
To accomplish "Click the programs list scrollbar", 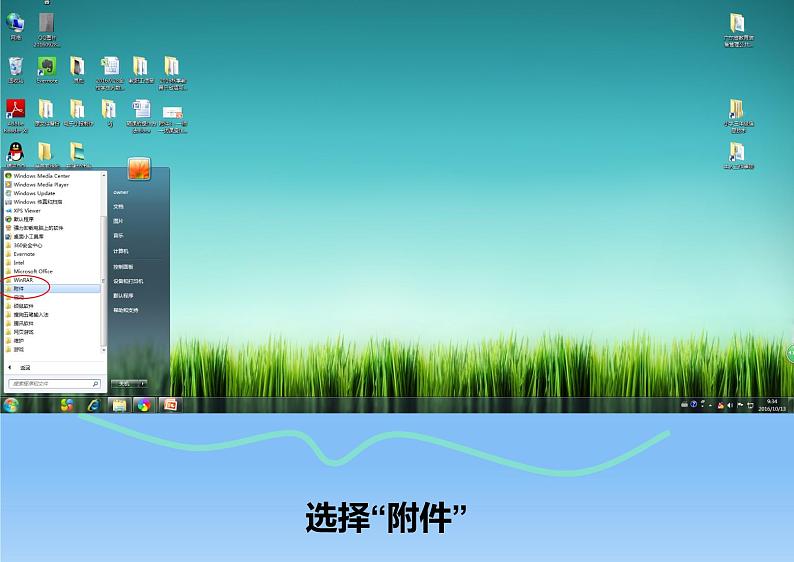I will [x=104, y=262].
